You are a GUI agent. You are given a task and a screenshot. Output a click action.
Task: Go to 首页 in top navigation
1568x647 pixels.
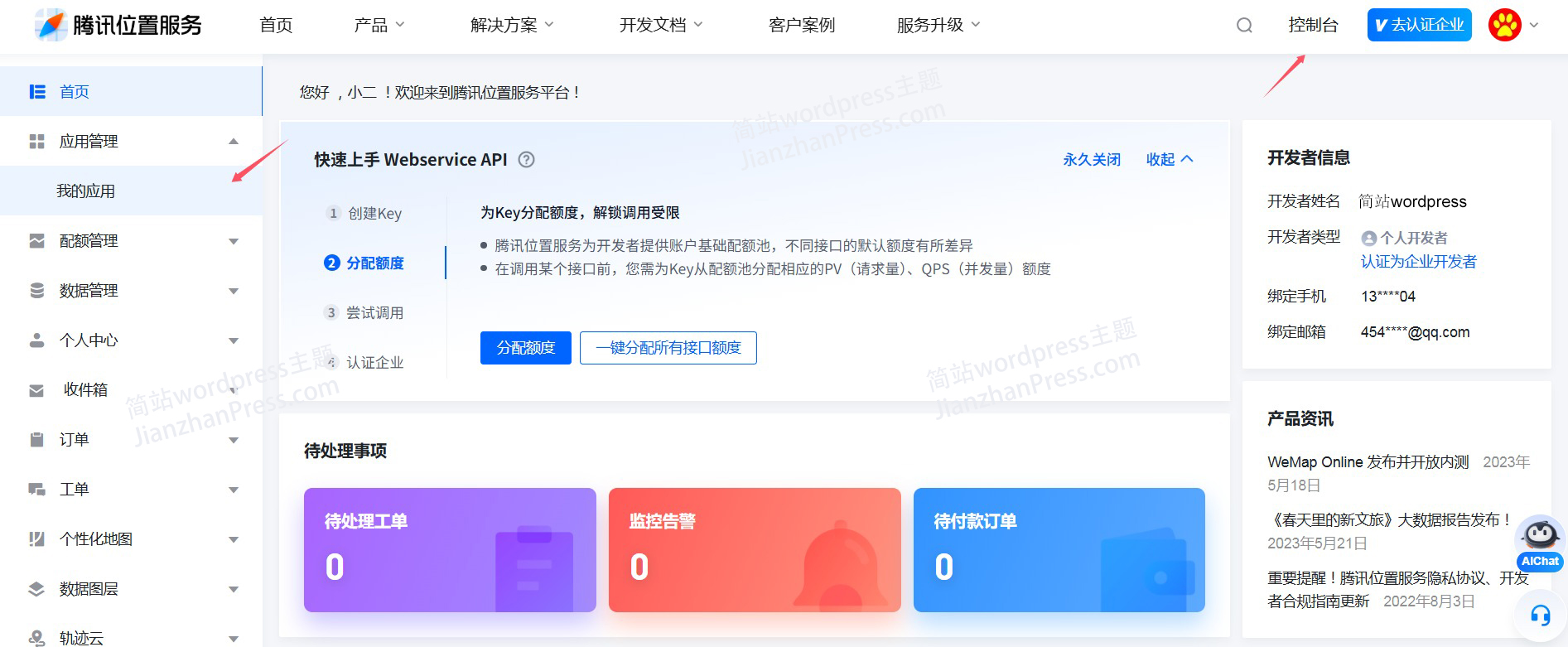[x=276, y=25]
